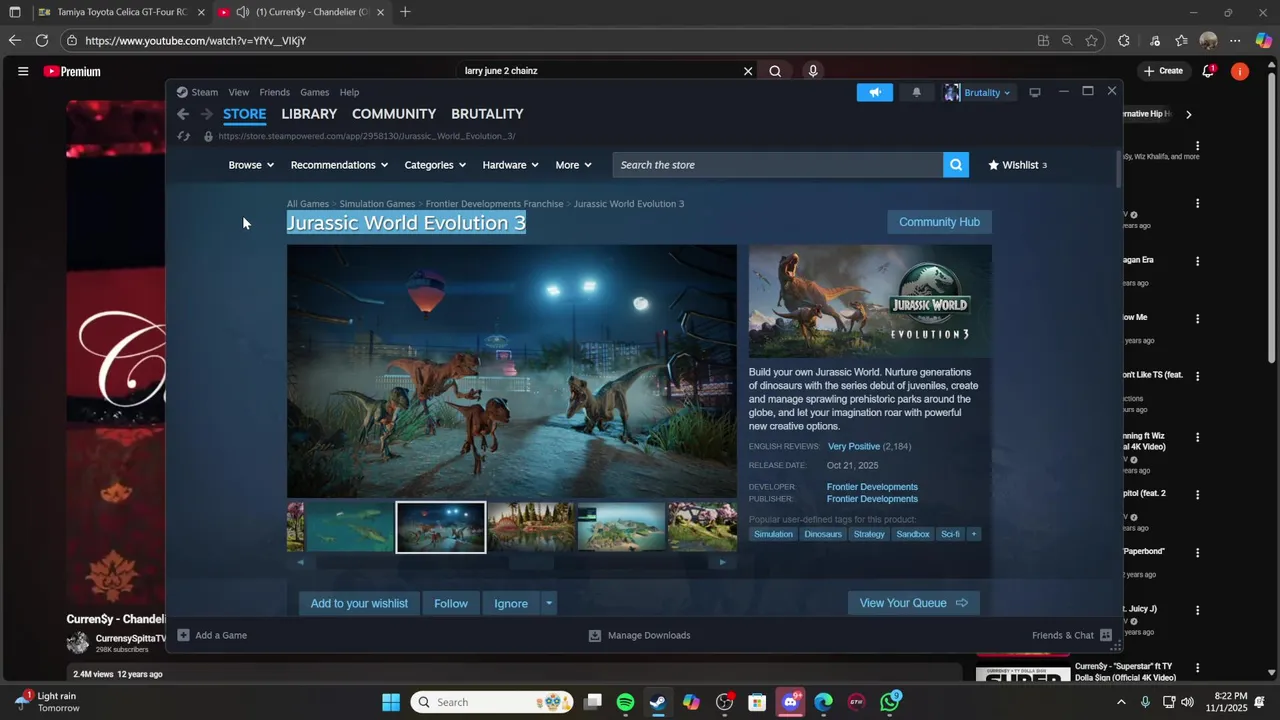
Task: Switch Steam to Big Picture mode
Action: click(1035, 92)
